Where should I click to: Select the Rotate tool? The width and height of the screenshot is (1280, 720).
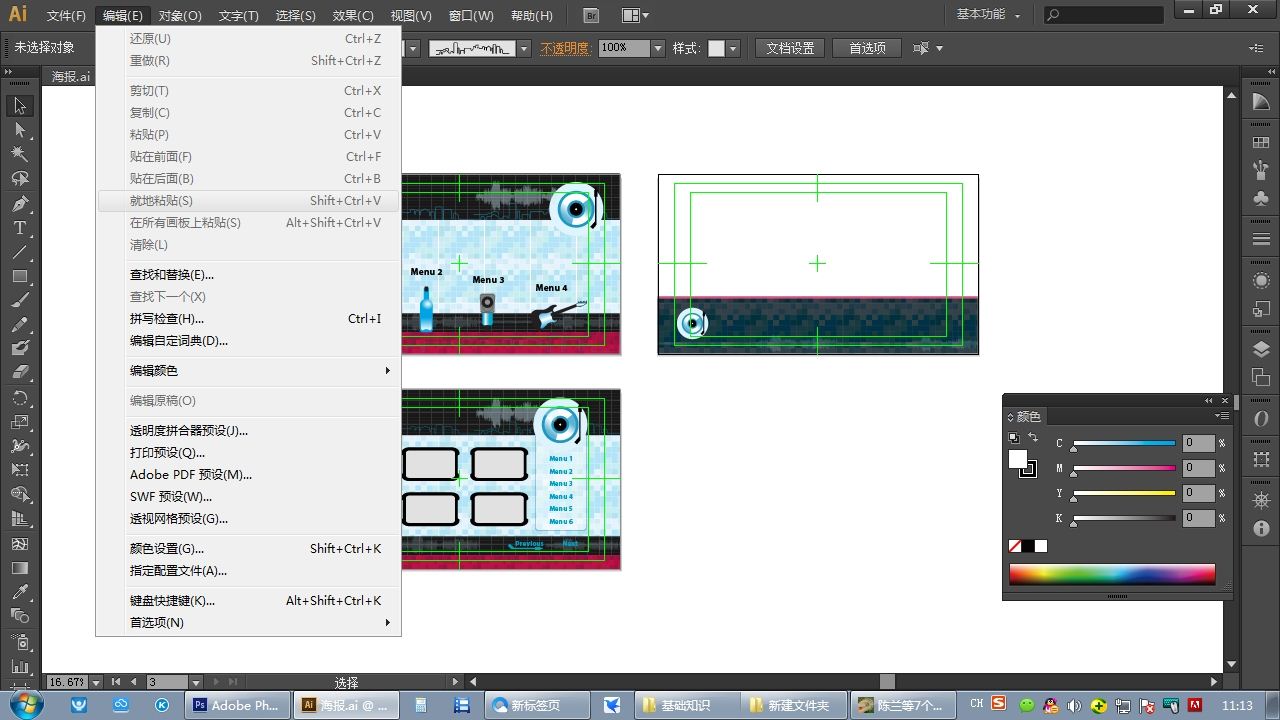[x=20, y=398]
